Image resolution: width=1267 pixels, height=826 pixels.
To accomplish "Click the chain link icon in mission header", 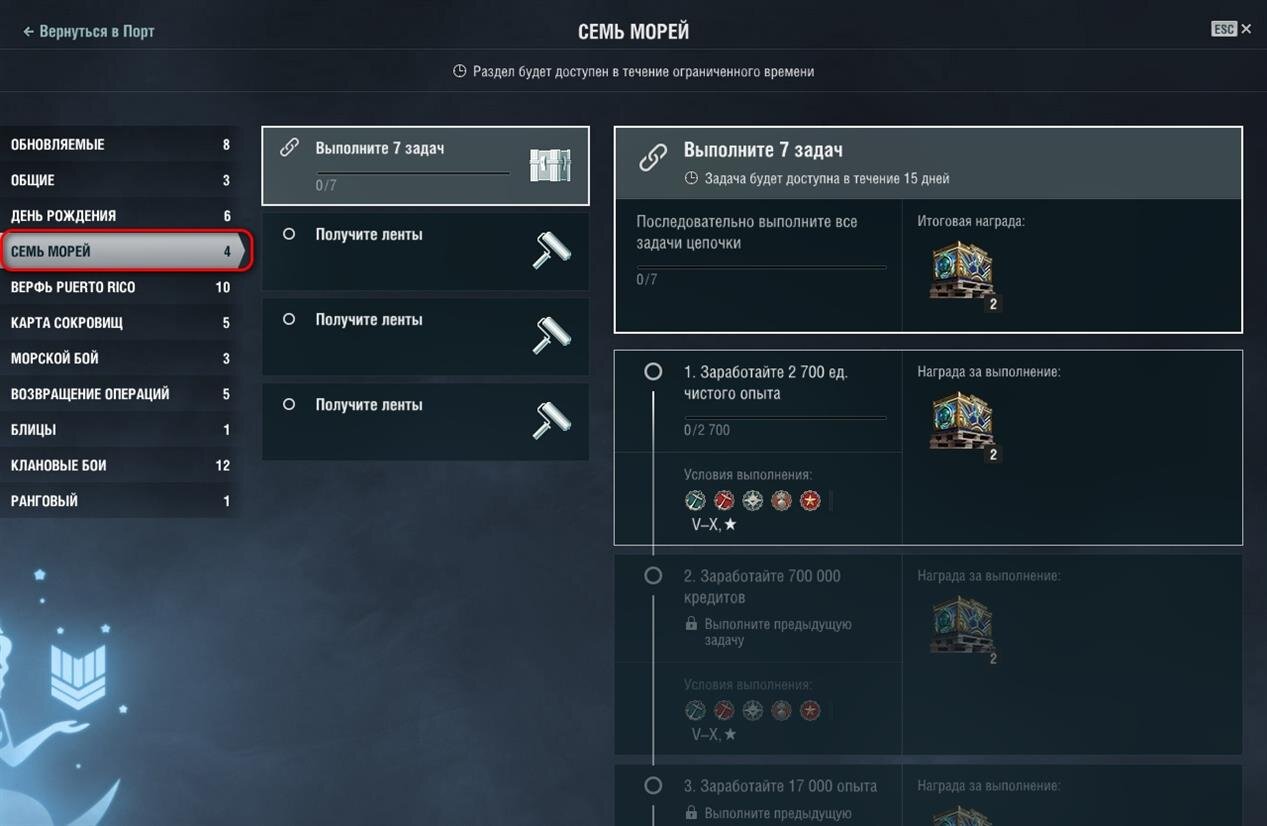I will click(653, 157).
